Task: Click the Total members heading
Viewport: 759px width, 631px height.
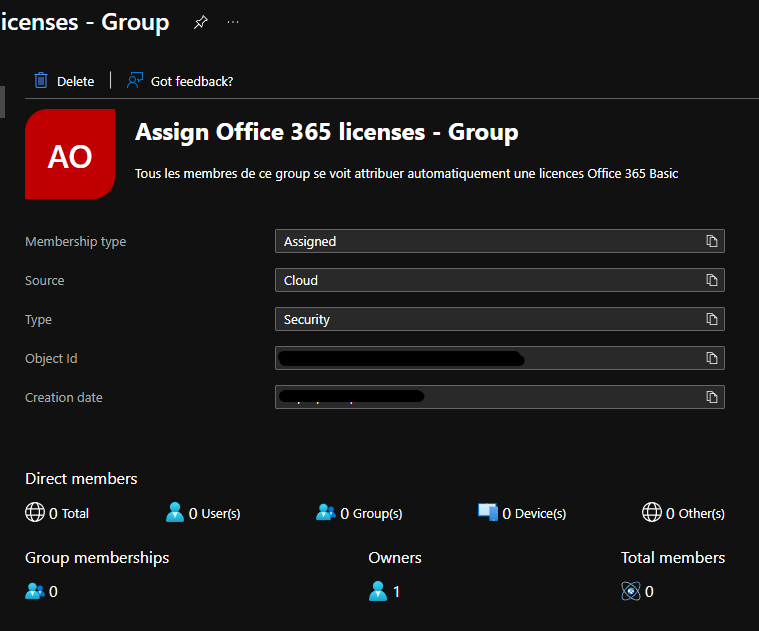Action: (673, 557)
